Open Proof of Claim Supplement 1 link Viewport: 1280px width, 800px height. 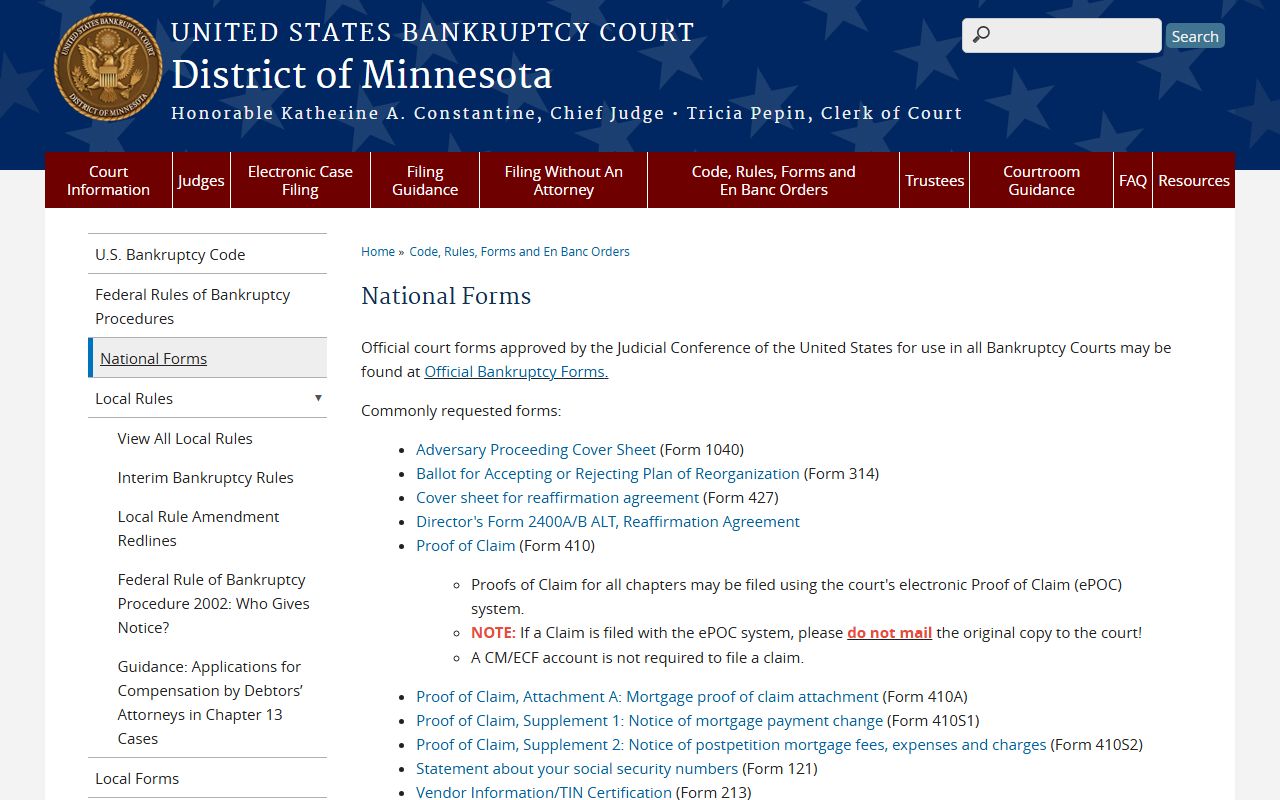click(649, 720)
